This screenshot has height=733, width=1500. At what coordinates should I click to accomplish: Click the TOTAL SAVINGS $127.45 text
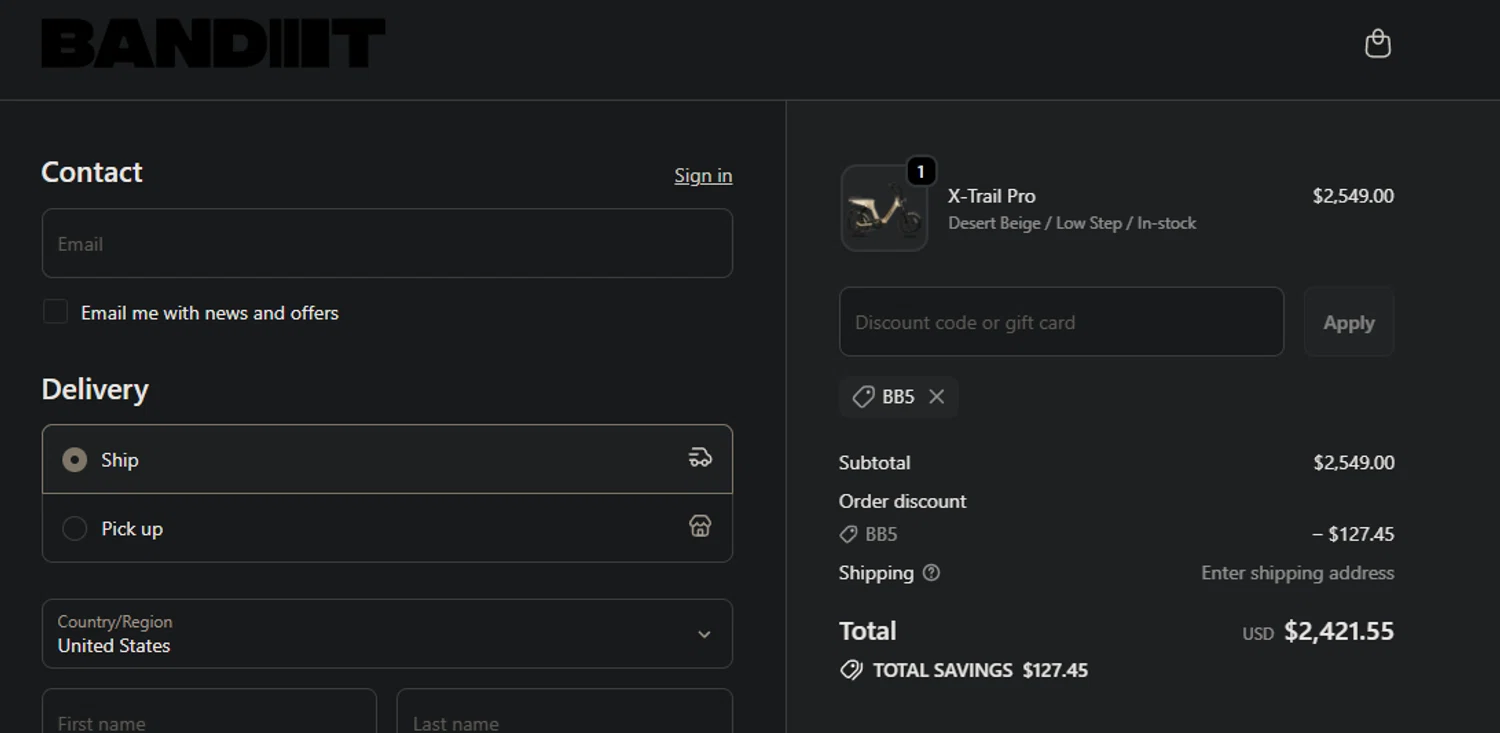point(980,670)
